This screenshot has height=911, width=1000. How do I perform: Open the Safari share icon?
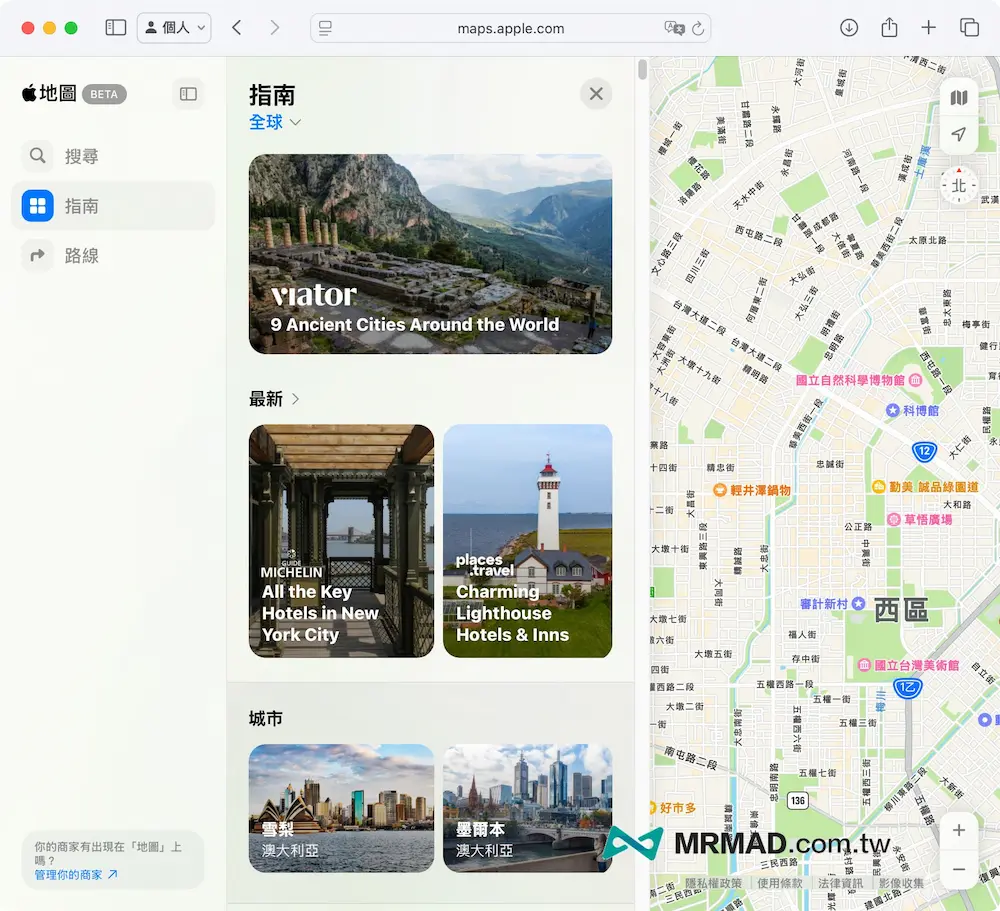pos(889,28)
